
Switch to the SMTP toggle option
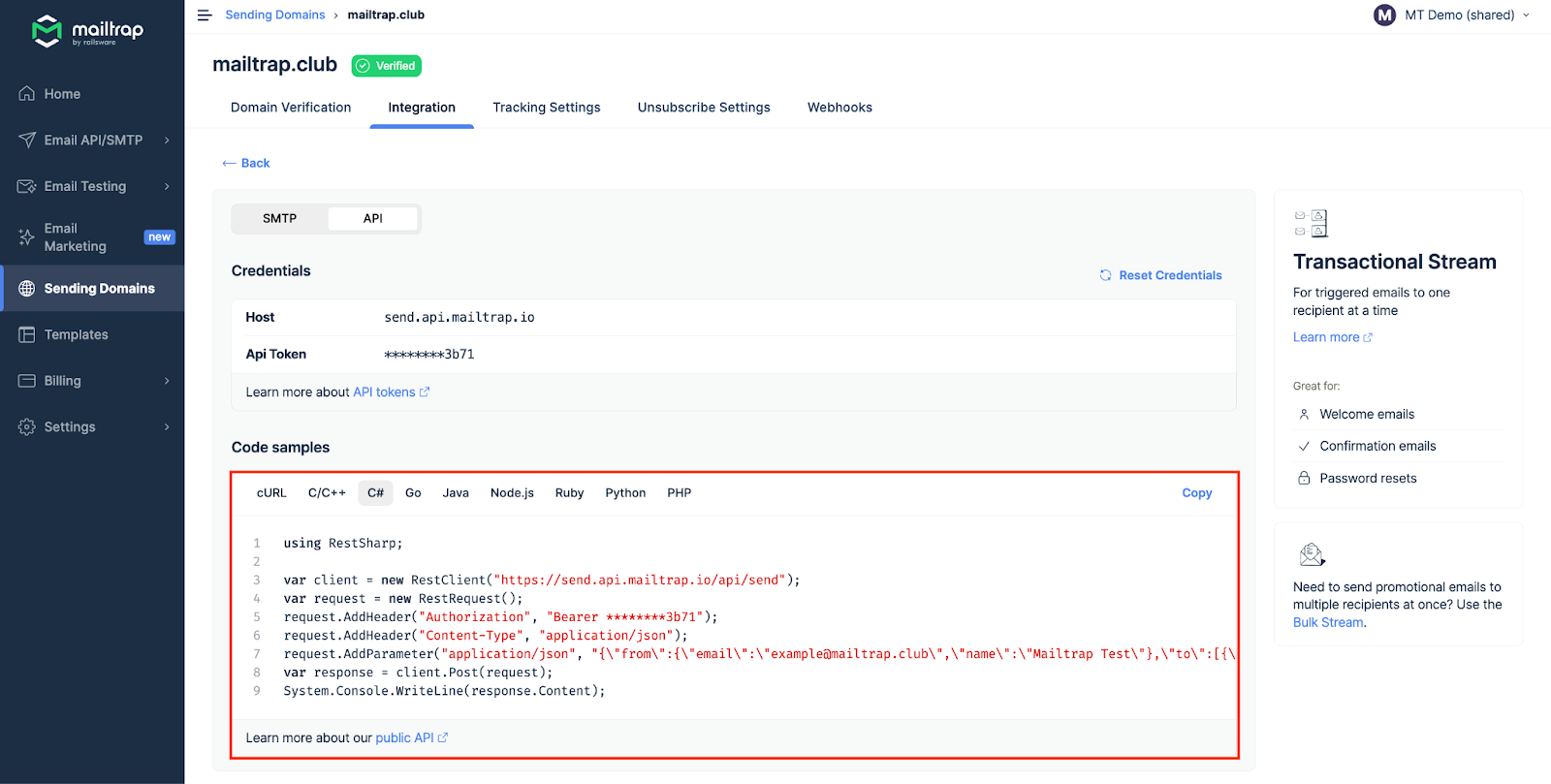click(279, 219)
